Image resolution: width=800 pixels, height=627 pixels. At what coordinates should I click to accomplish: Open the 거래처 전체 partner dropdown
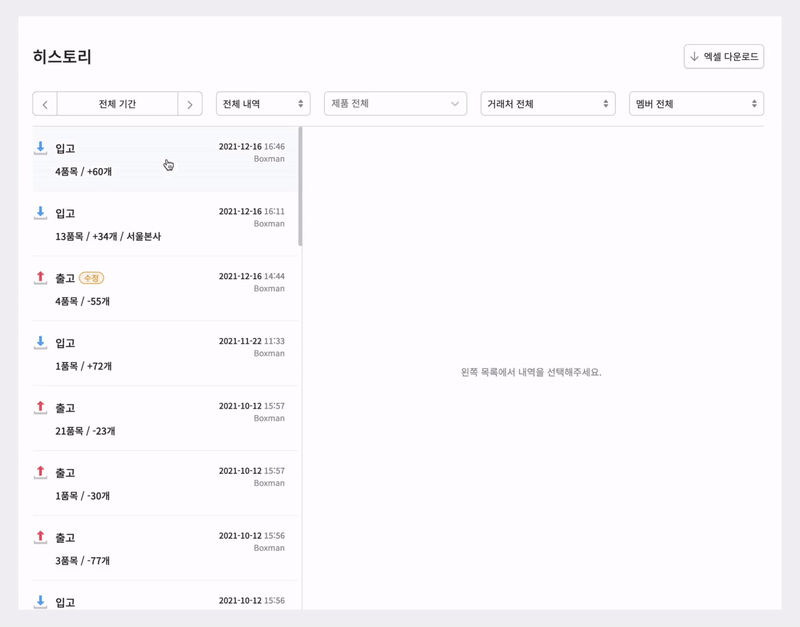[x=547, y=104]
